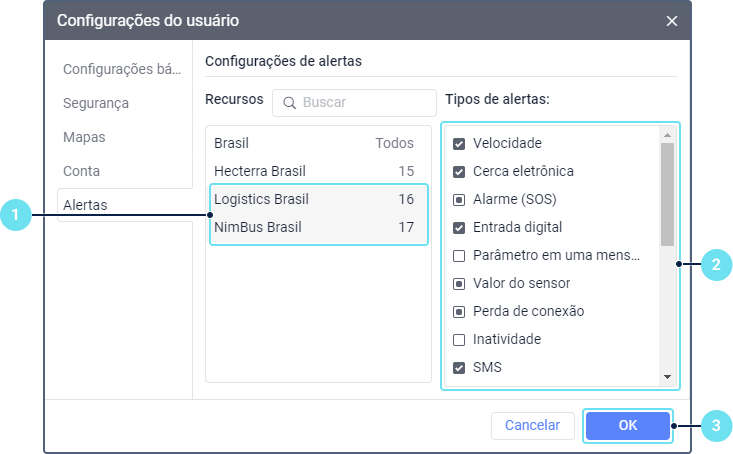733x454 pixels.
Task: Uncheck the Cerca eletrônica alert
Action: click(x=459, y=171)
